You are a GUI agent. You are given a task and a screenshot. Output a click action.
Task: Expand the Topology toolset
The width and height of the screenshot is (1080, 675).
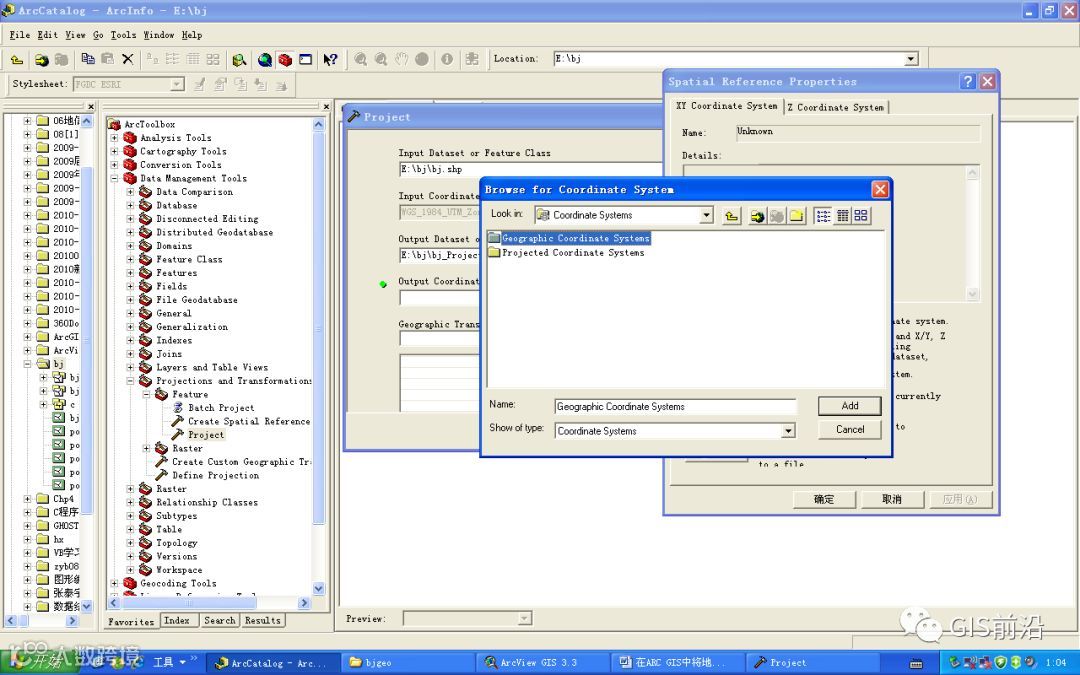coord(130,543)
